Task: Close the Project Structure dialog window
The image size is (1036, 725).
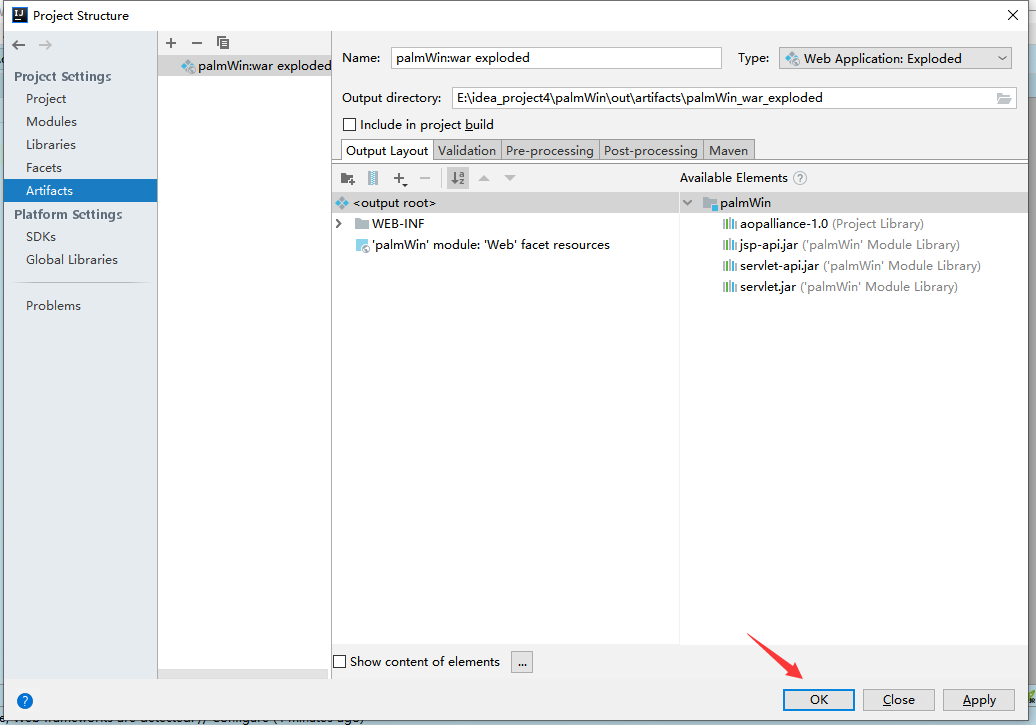Action: pos(1013,15)
